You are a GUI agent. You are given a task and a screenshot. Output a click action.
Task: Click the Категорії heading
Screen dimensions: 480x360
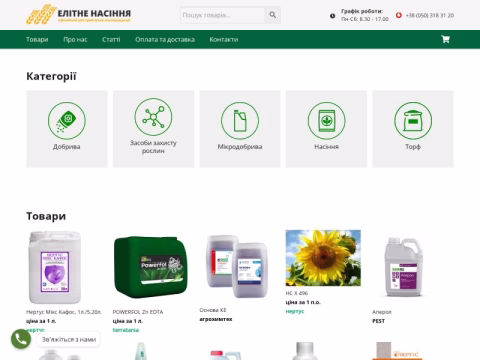point(51,76)
